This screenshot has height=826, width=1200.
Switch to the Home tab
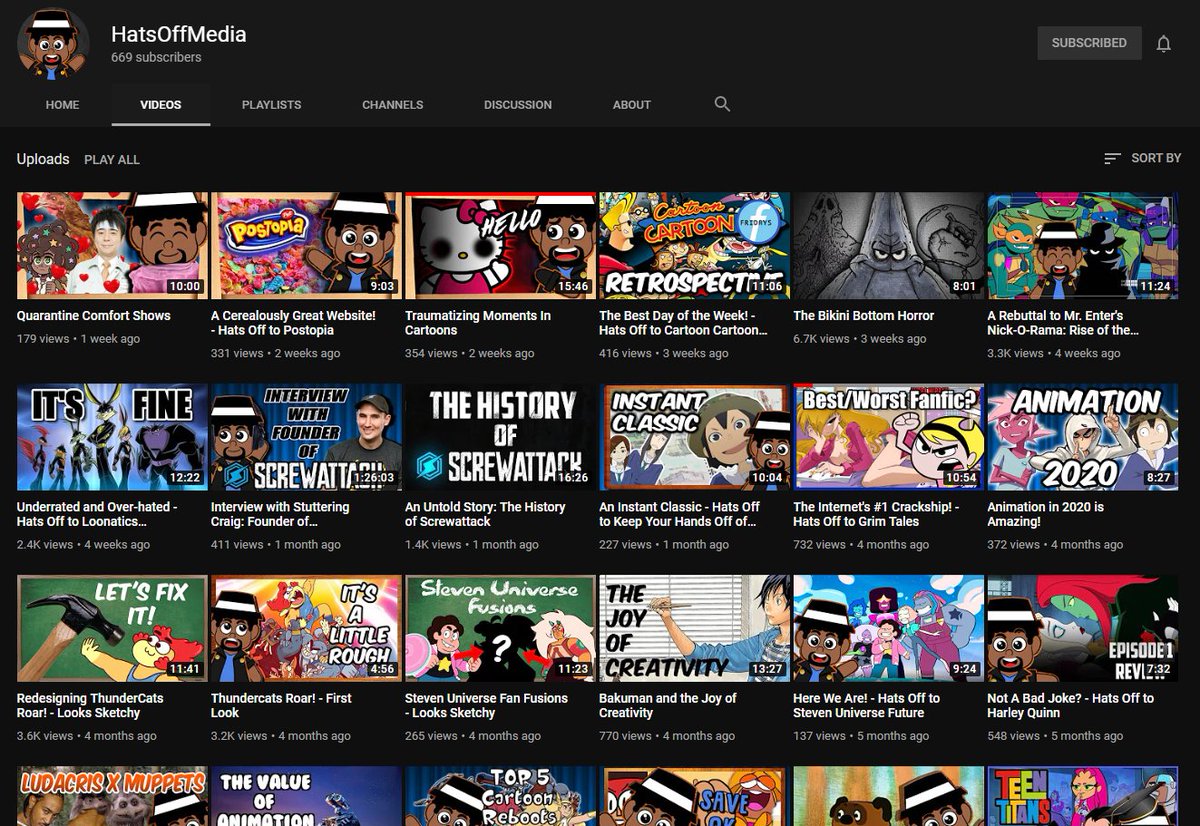click(x=62, y=105)
